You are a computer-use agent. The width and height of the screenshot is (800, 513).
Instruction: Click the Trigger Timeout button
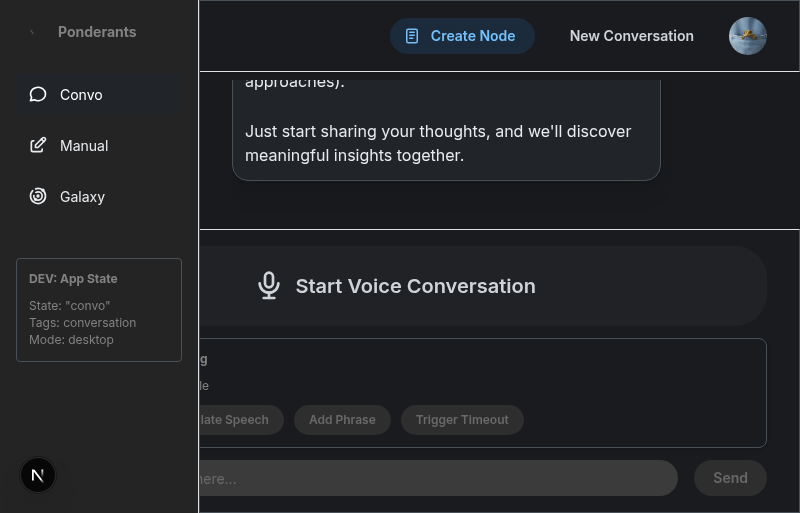(462, 420)
